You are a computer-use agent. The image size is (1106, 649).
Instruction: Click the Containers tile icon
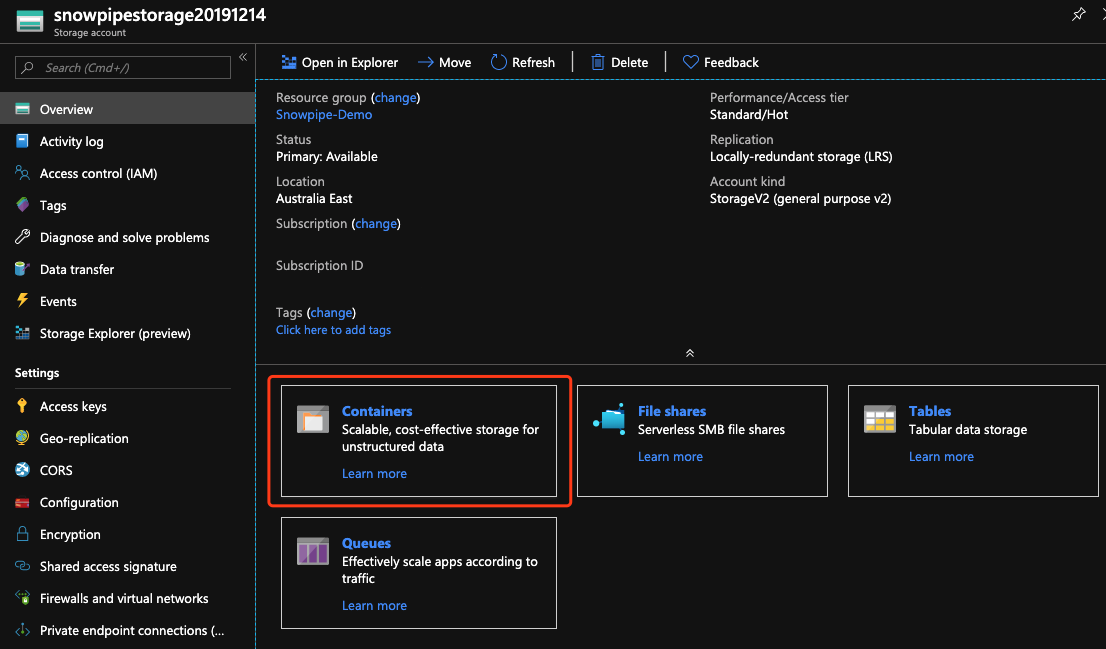[x=312, y=418]
